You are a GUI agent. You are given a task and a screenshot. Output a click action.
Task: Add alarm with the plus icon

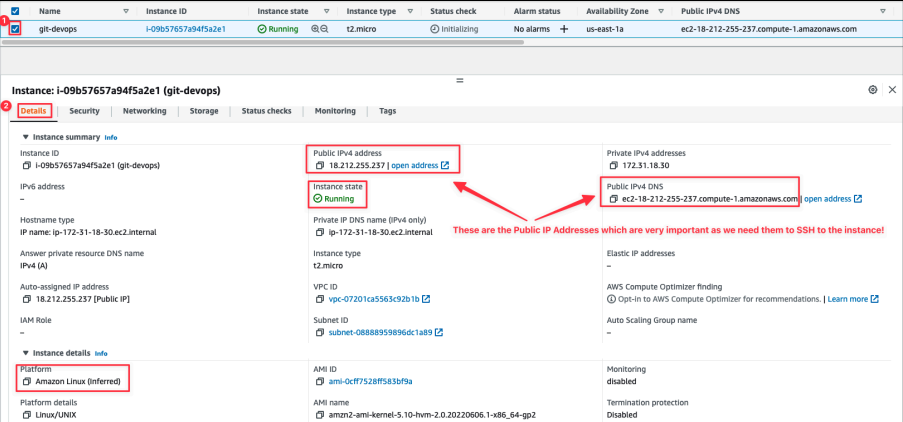[x=564, y=29]
